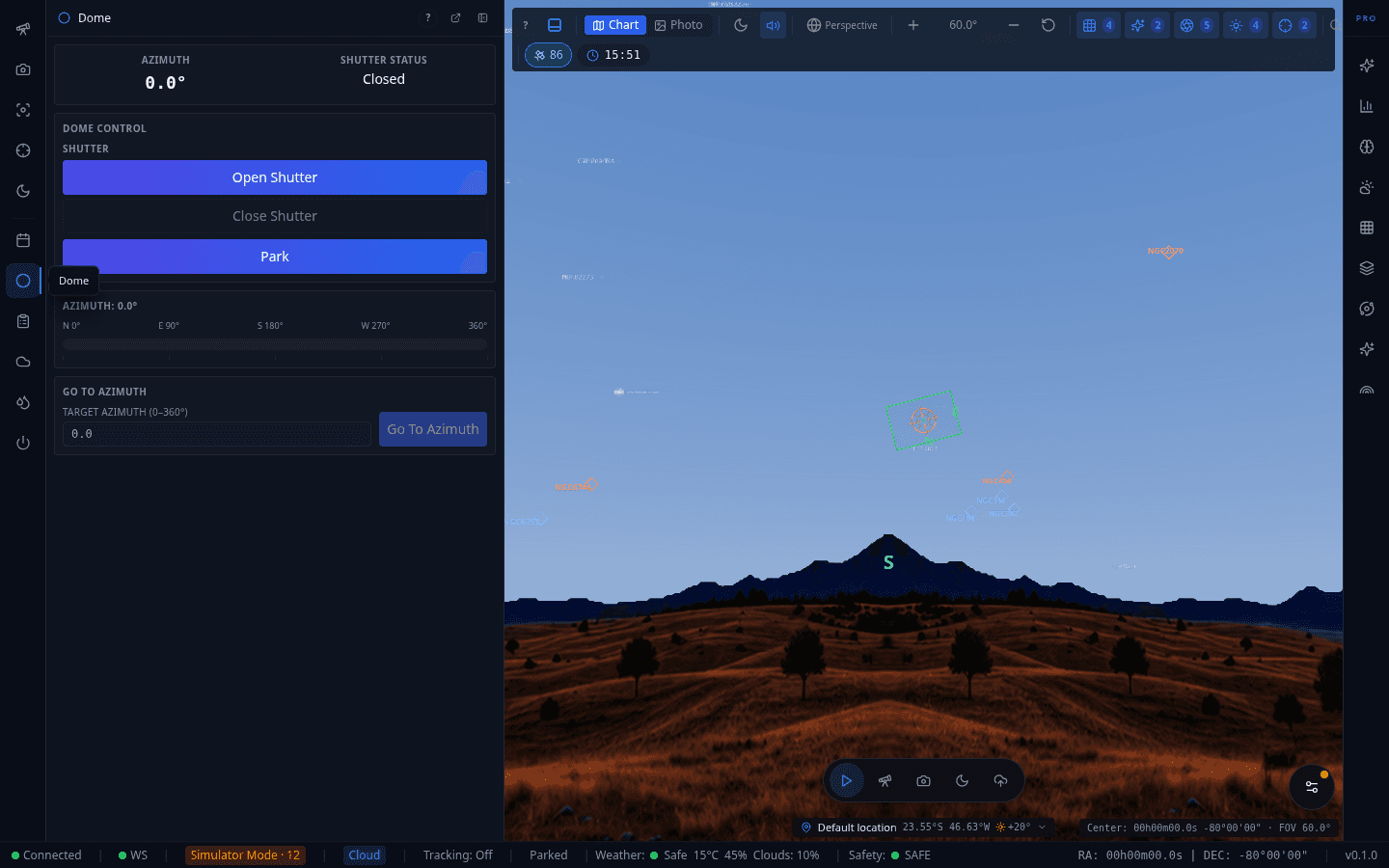Viewport: 1389px width, 868px height.
Task: Click the camera icon in bottom chart dock
Action: 923,781
